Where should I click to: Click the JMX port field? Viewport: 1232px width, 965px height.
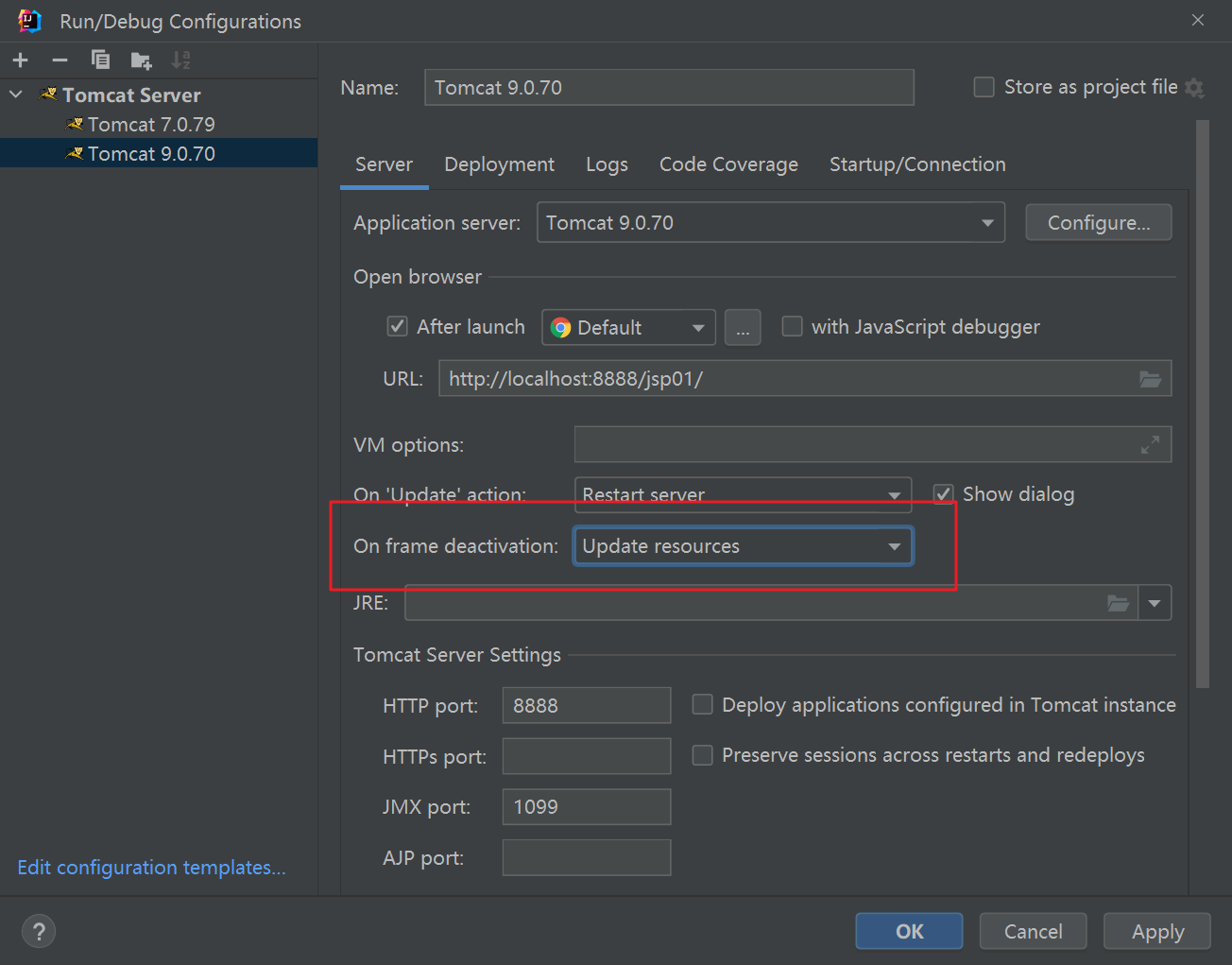tap(587, 806)
